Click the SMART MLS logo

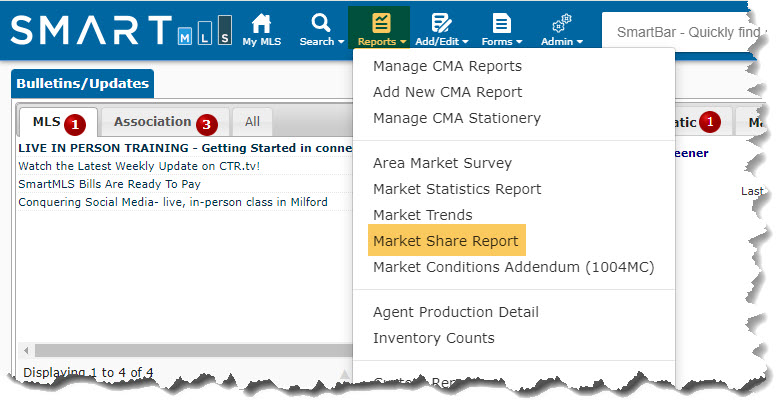coord(121,30)
